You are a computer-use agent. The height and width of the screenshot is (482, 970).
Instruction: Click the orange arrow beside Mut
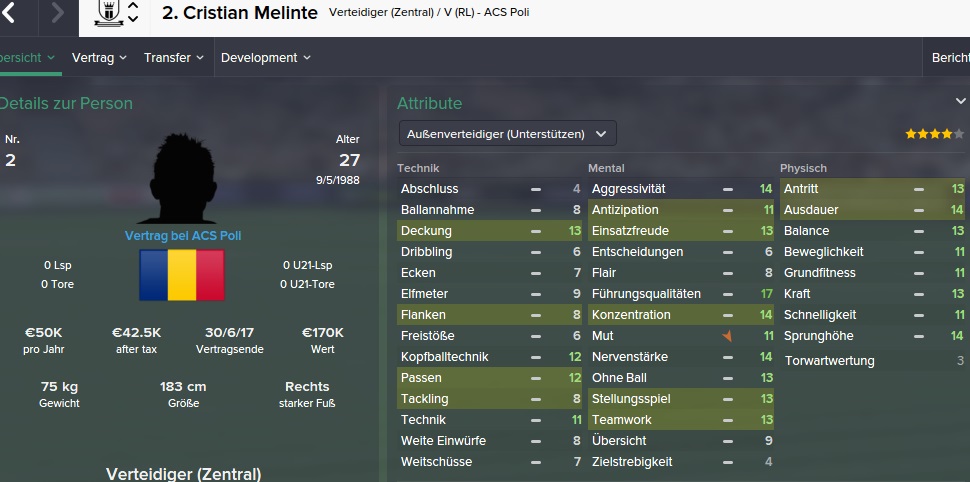(727, 336)
